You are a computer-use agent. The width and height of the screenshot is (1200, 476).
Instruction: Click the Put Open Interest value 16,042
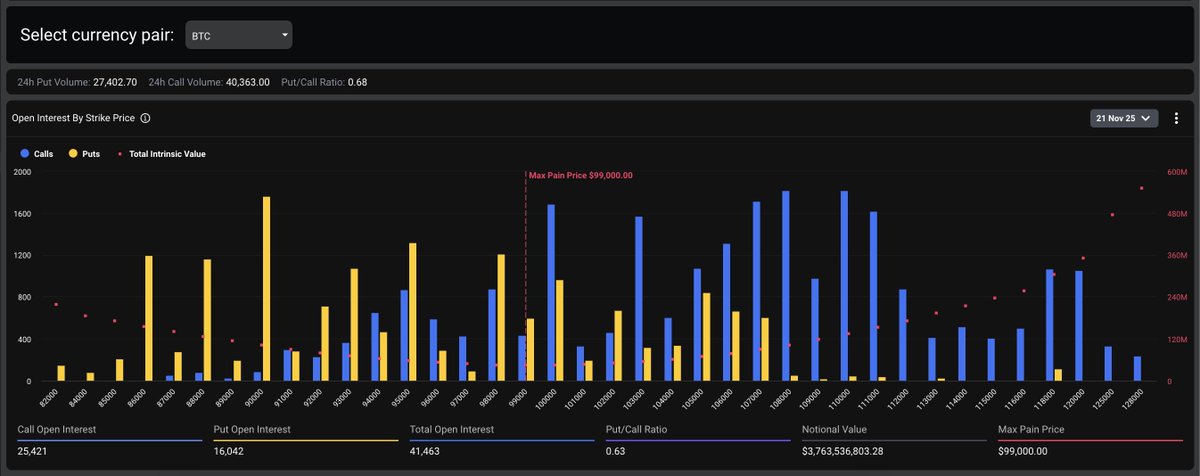click(x=231, y=452)
